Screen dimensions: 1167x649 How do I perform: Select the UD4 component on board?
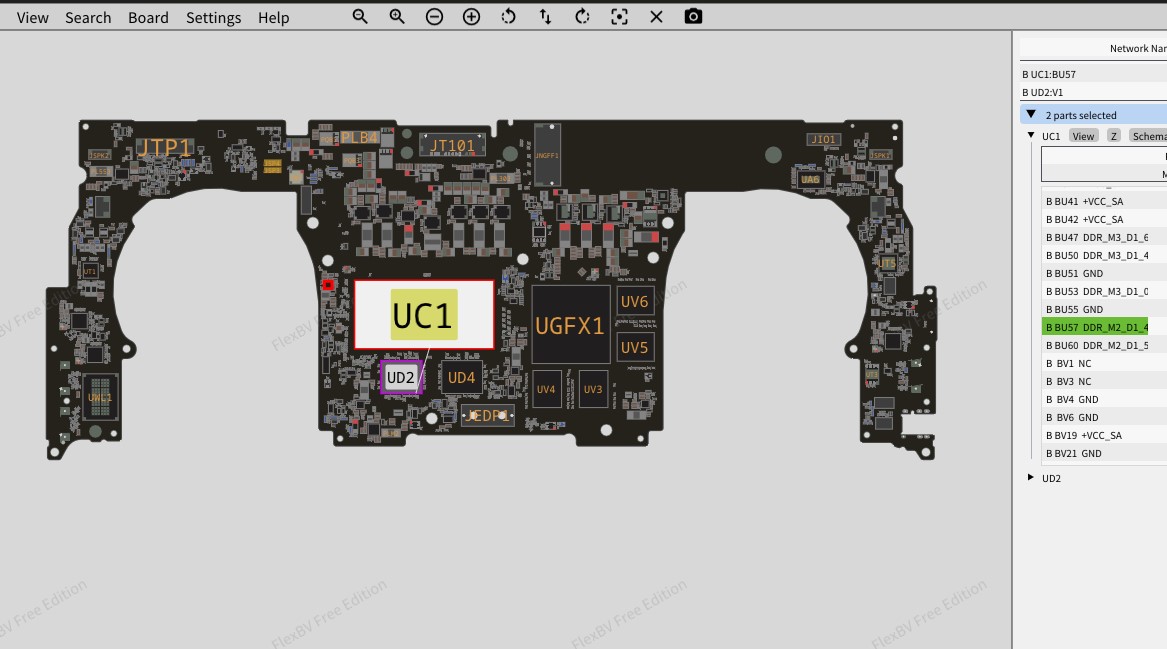pyautogui.click(x=461, y=378)
